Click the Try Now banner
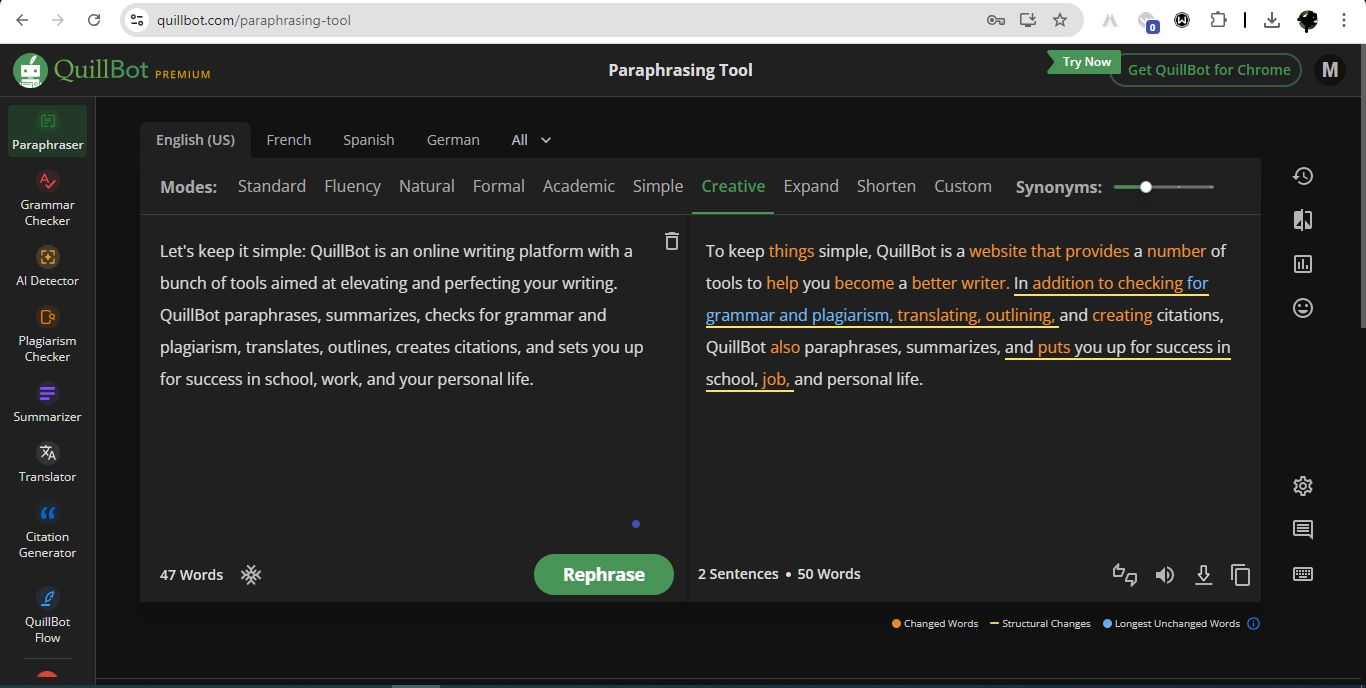 pos(1085,62)
